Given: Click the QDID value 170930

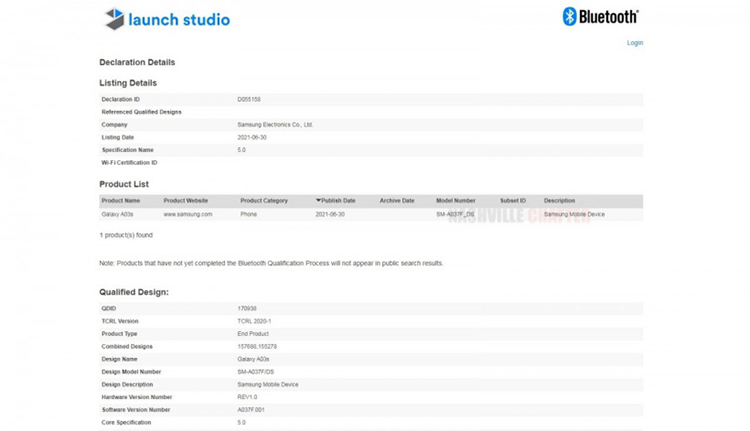Looking at the screenshot, I should point(248,308).
